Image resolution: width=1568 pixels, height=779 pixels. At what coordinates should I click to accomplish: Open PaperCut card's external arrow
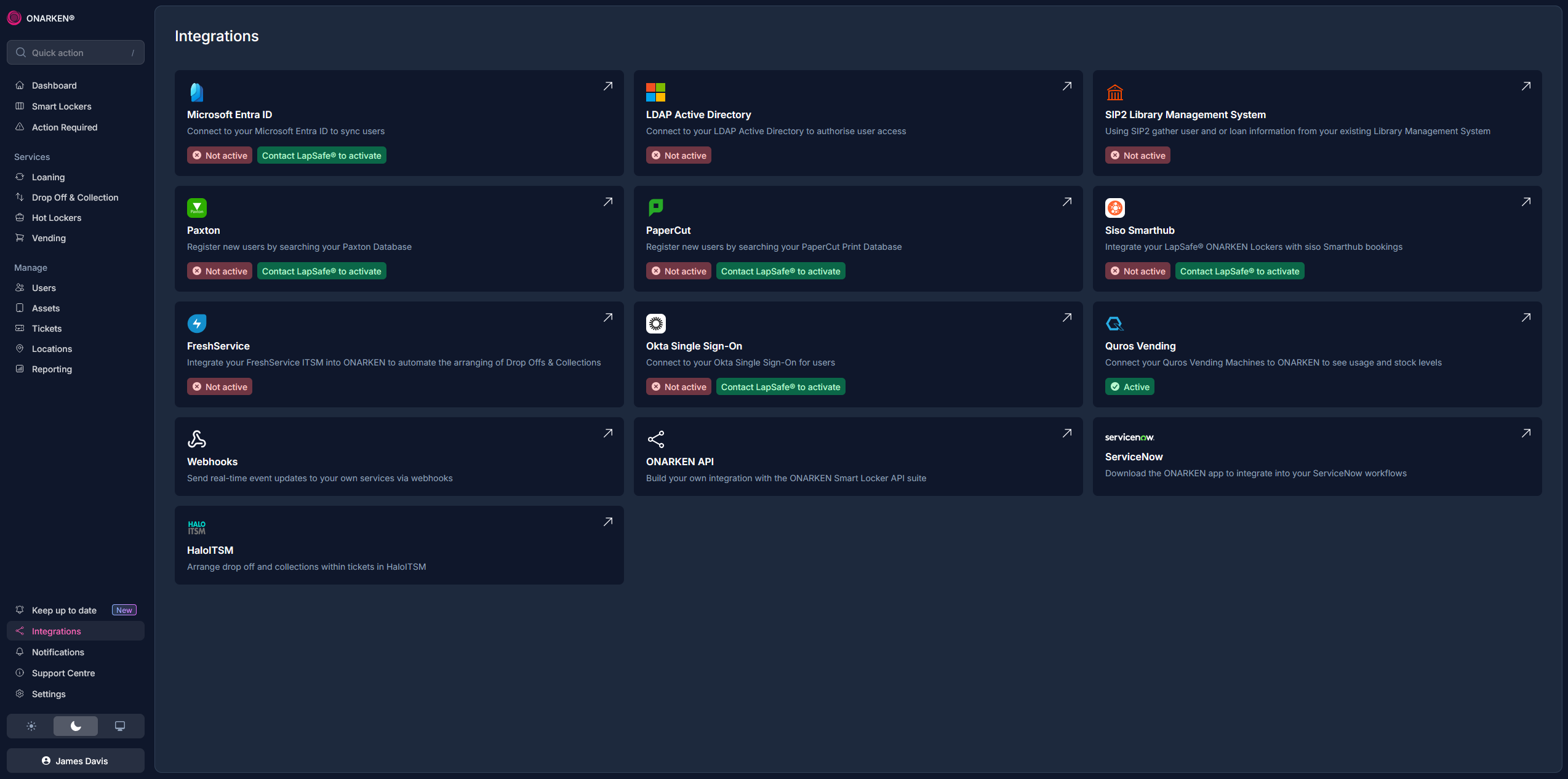tap(1067, 202)
